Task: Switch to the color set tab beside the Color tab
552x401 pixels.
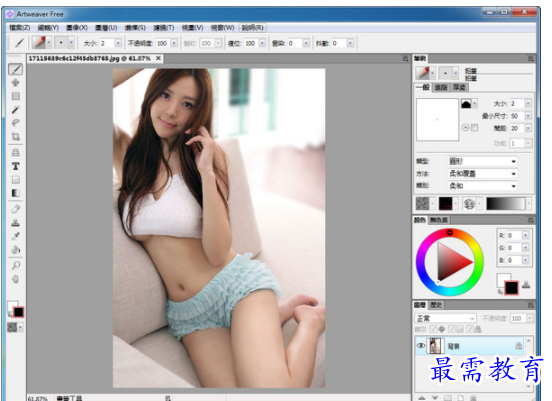Action: (438, 220)
